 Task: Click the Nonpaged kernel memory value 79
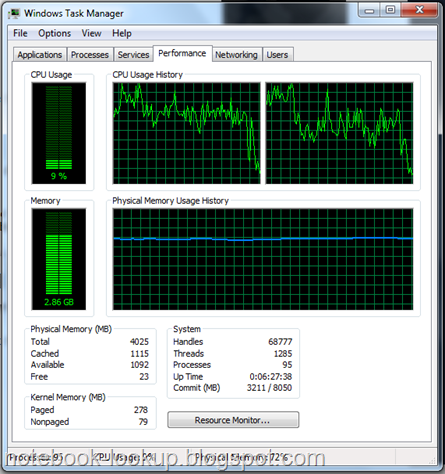[x=143, y=422]
